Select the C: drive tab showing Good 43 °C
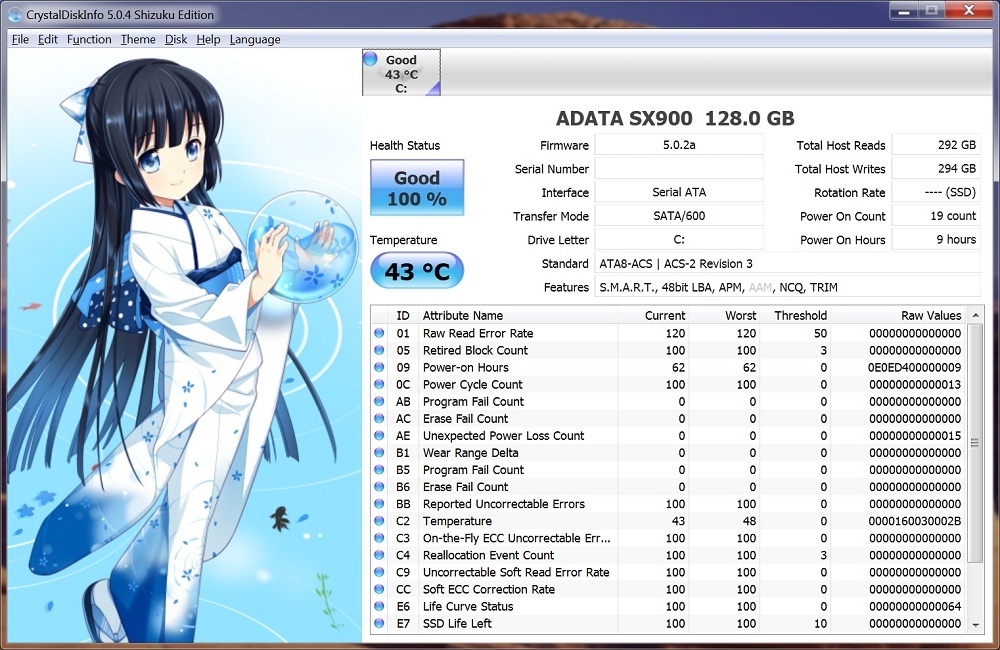The image size is (1000, 650). [401, 73]
